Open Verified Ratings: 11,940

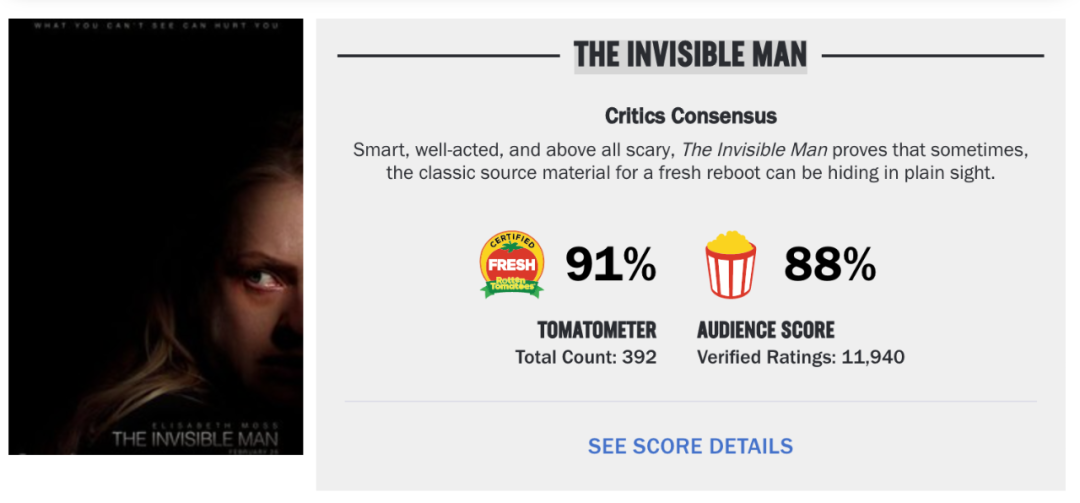click(801, 357)
